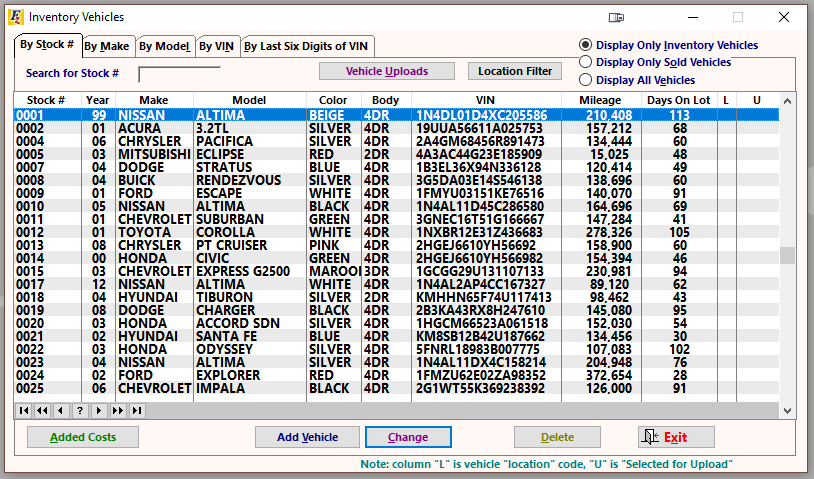The width and height of the screenshot is (814, 479).
Task: Open the Location Filter
Action: point(515,71)
